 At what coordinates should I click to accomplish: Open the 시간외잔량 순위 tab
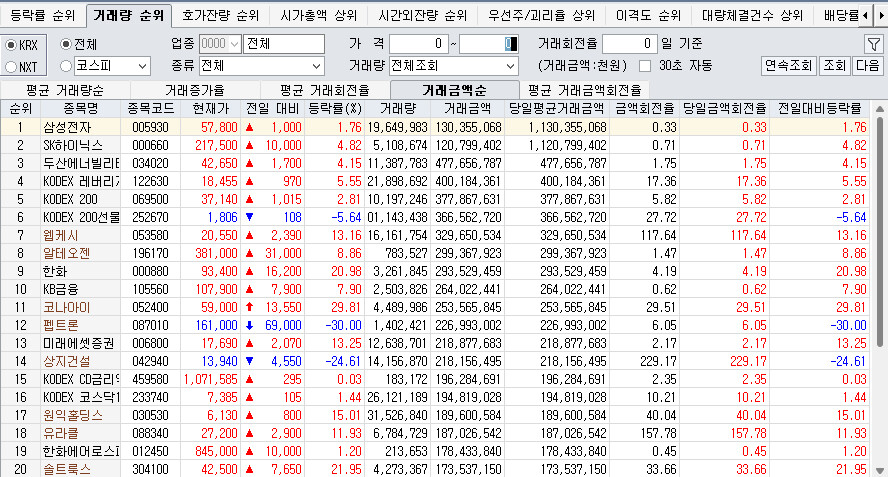click(422, 16)
